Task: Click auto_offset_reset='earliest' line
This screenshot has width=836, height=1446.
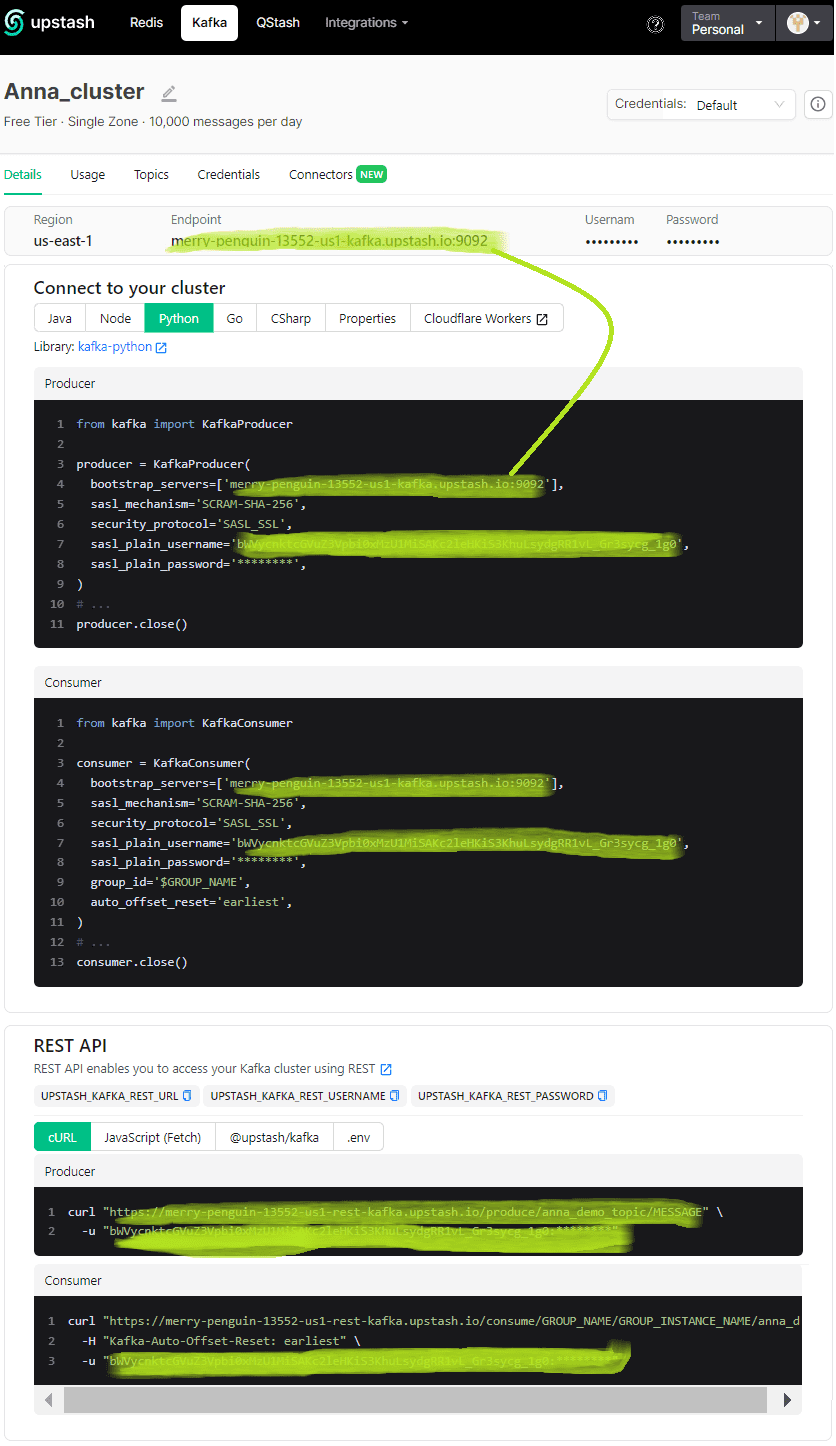Action: [x=193, y=902]
